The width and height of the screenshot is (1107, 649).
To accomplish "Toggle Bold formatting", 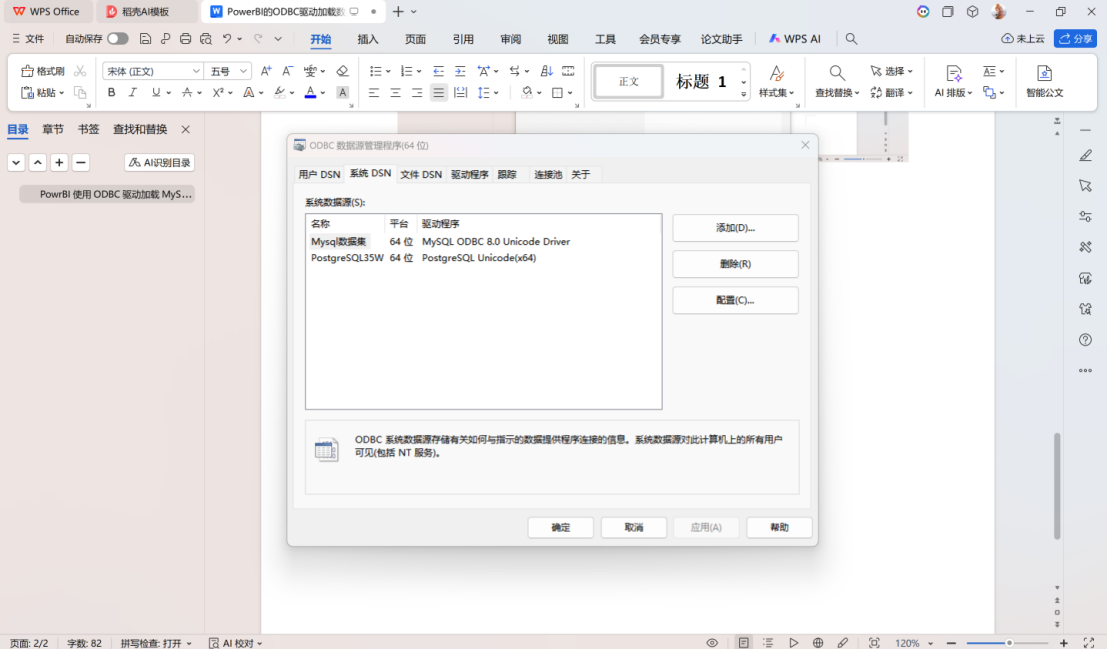I will (111, 92).
